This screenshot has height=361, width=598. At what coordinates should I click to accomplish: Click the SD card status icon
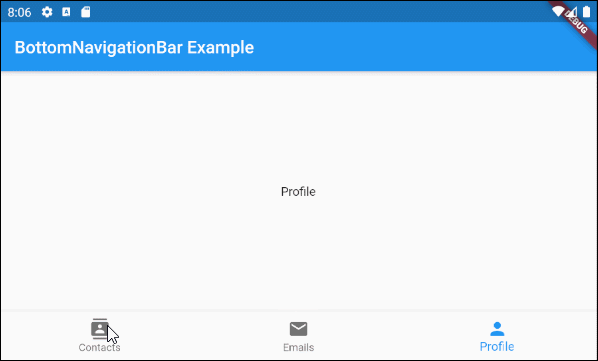point(86,12)
